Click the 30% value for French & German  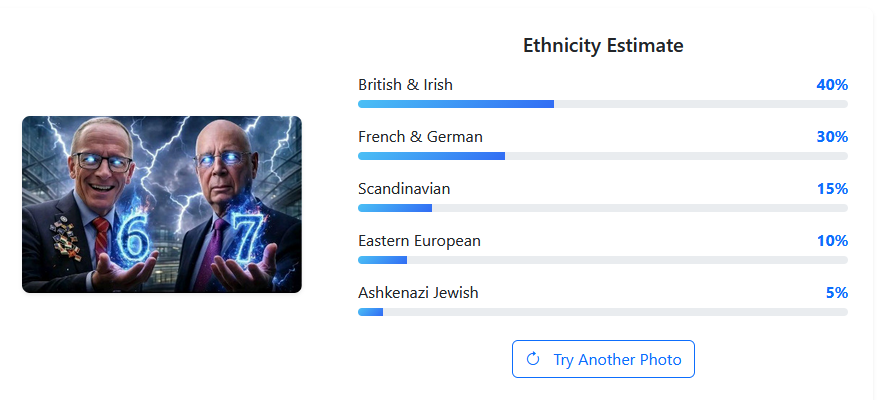[832, 137]
